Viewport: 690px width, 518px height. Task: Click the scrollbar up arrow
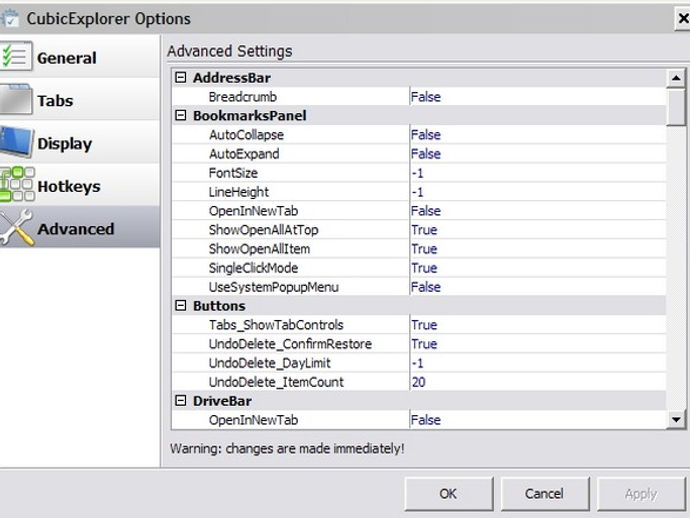coord(676,78)
